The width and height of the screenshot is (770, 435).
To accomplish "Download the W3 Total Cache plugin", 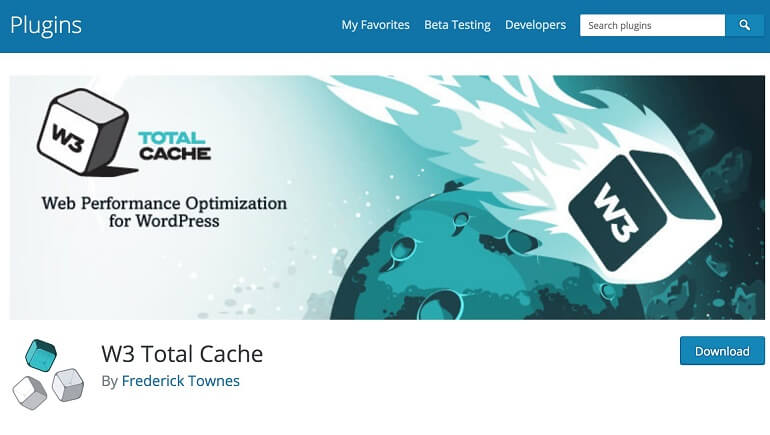I will point(722,351).
